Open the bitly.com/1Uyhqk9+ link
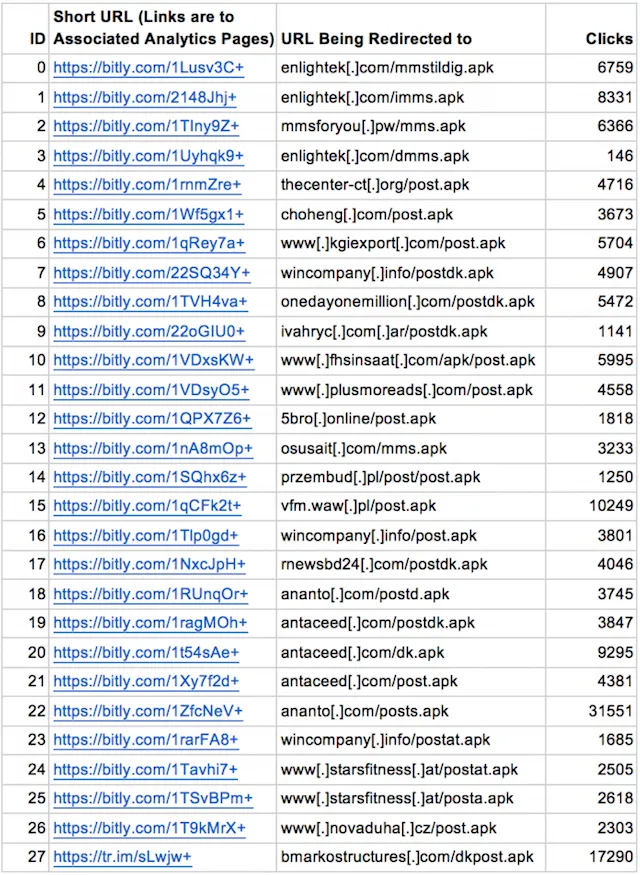This screenshot has width=640, height=875. click(148, 156)
